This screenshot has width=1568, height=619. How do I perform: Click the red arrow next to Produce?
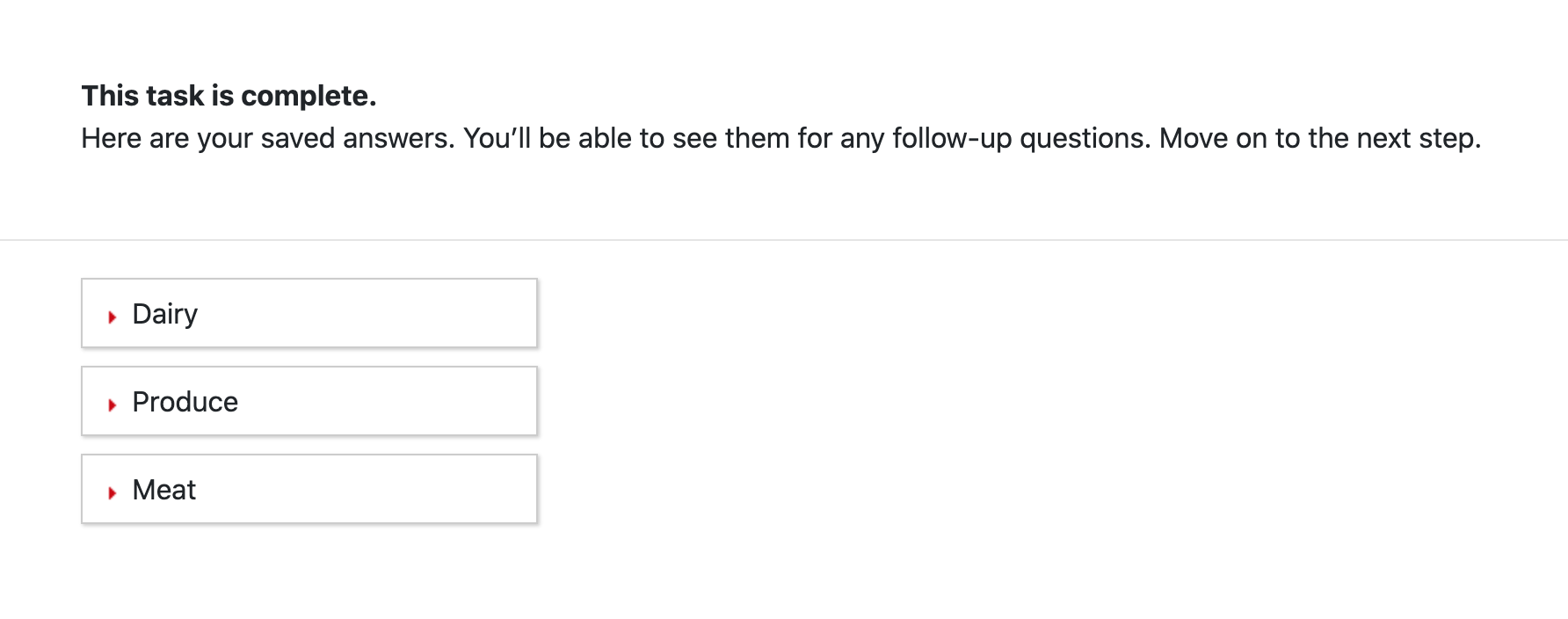pos(113,404)
